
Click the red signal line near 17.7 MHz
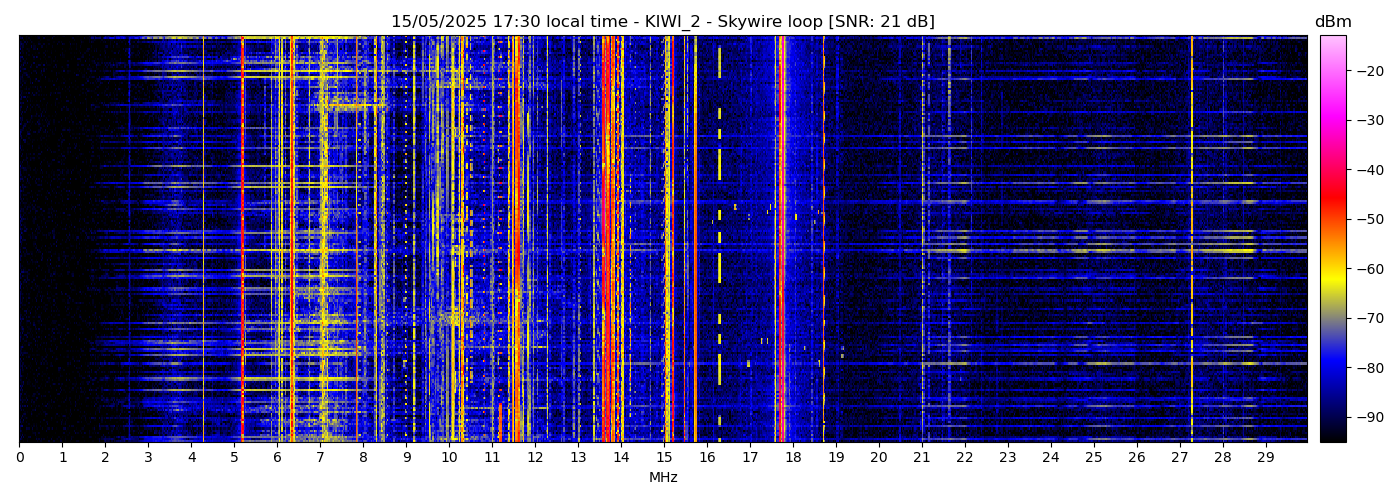pyautogui.click(x=781, y=240)
